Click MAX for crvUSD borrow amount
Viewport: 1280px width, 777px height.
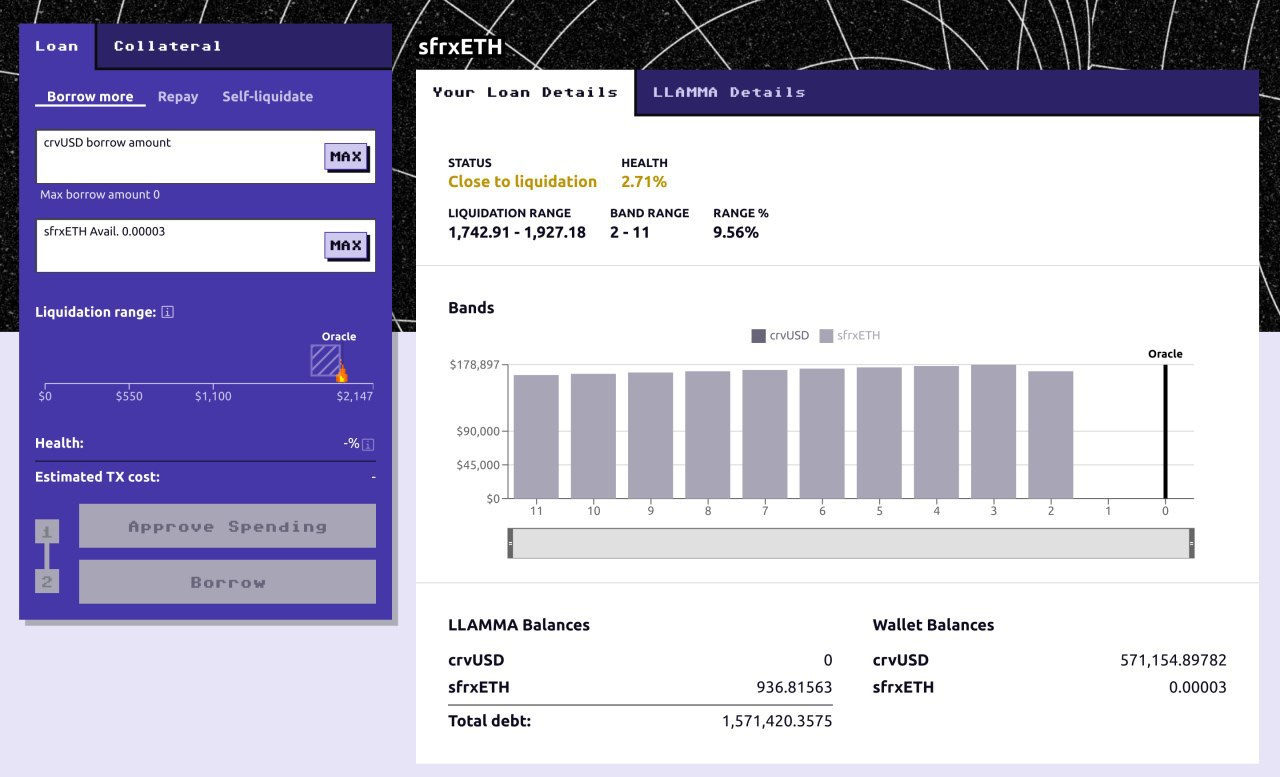click(346, 157)
